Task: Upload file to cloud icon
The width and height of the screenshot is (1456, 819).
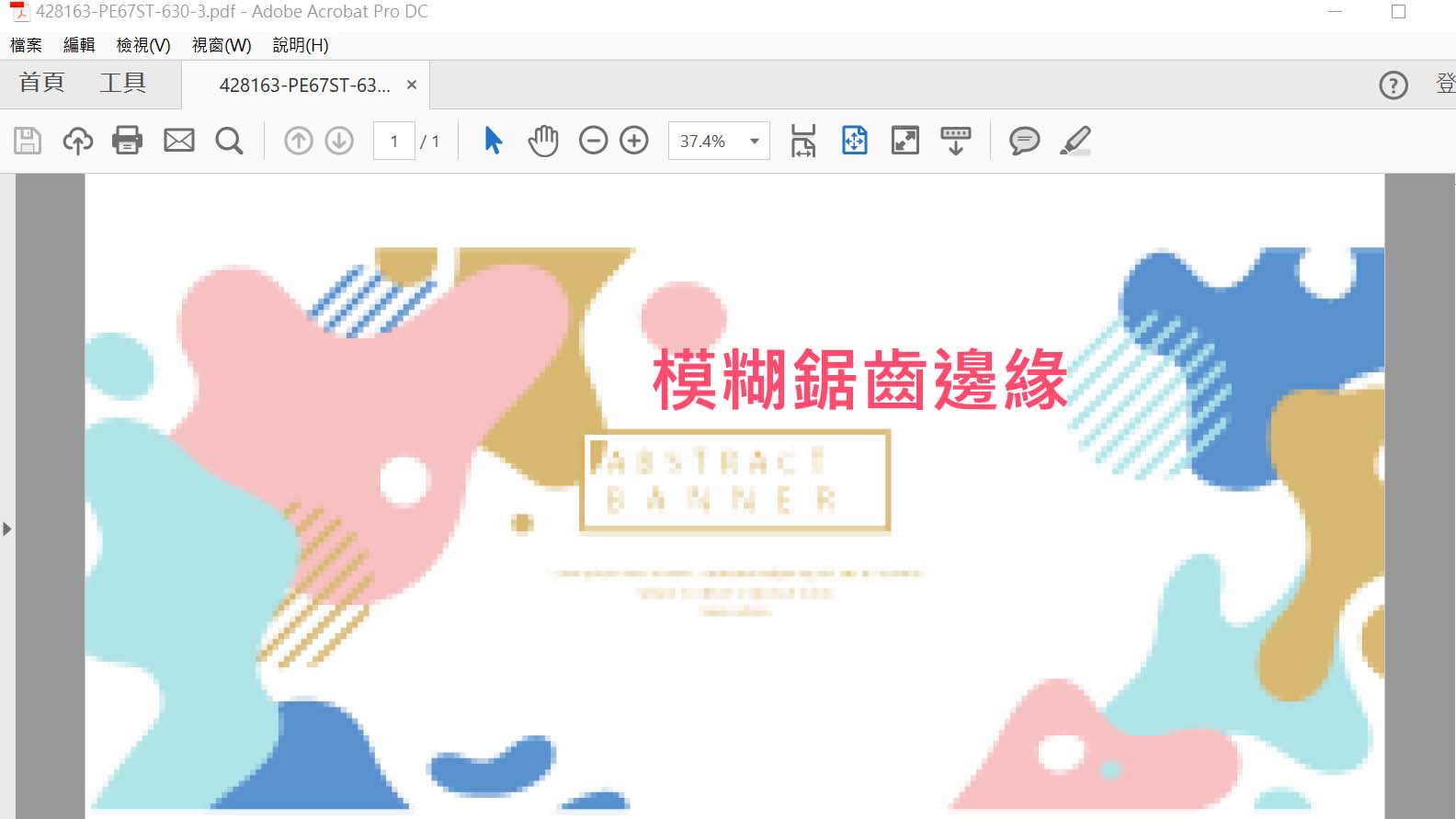Action: (78, 141)
